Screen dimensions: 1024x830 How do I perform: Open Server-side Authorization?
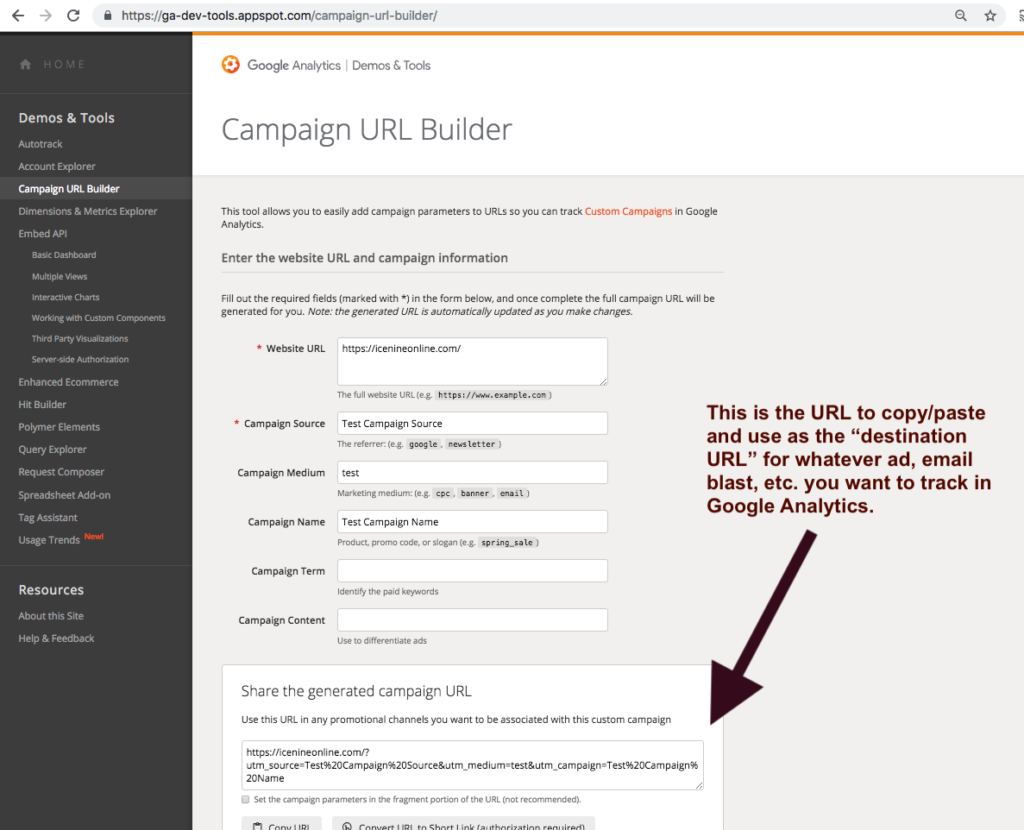coord(80,359)
